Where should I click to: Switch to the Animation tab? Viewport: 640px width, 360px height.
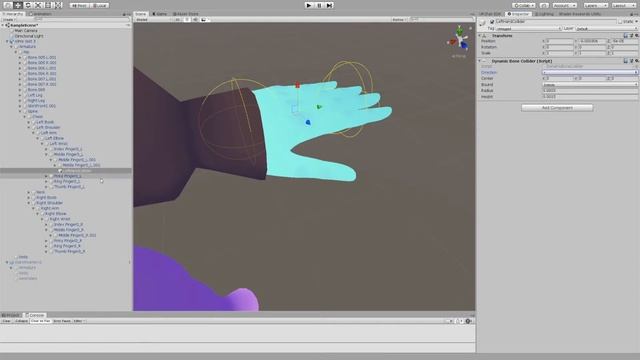pyautogui.click(x=41, y=14)
